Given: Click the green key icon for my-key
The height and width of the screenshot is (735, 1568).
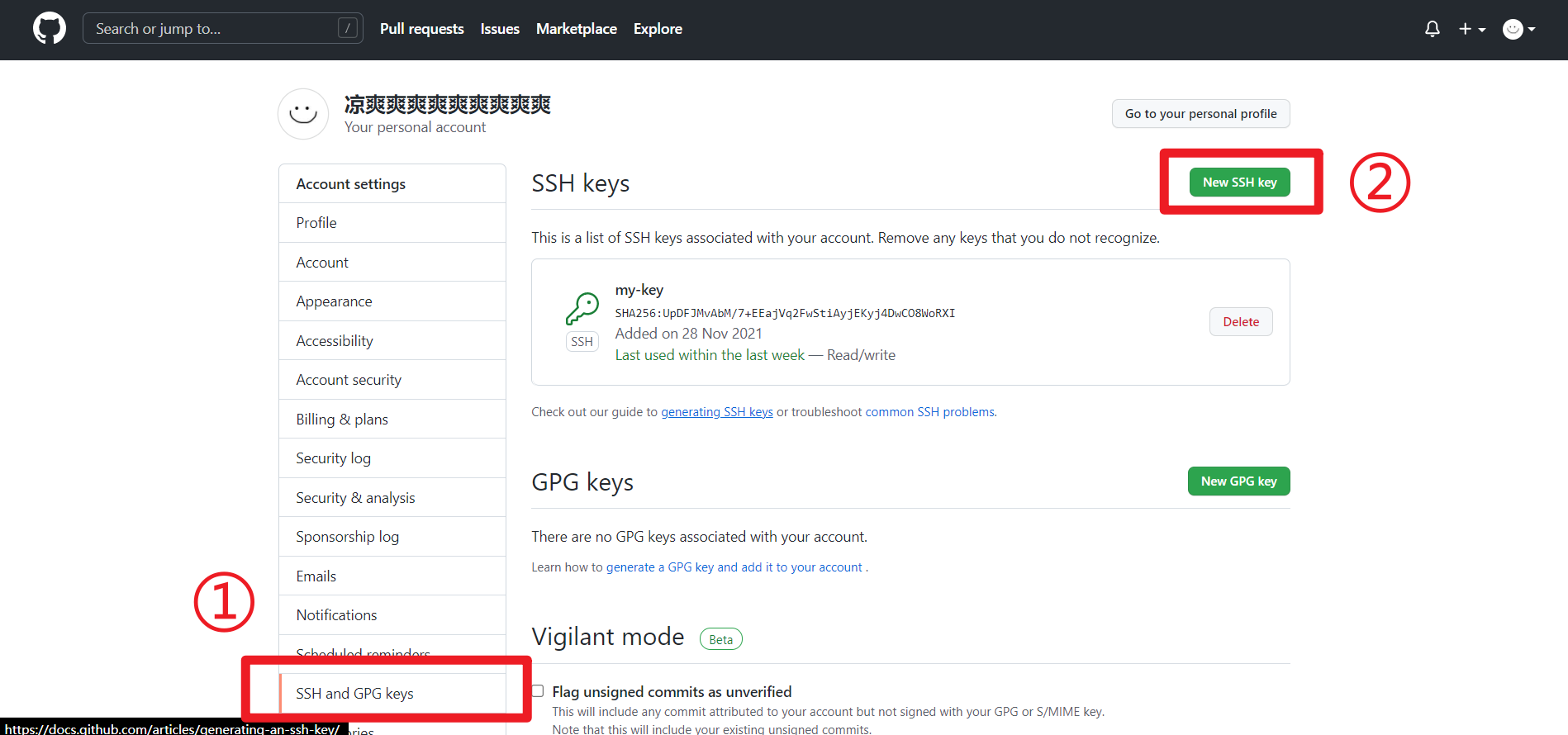Looking at the screenshot, I should [x=582, y=308].
